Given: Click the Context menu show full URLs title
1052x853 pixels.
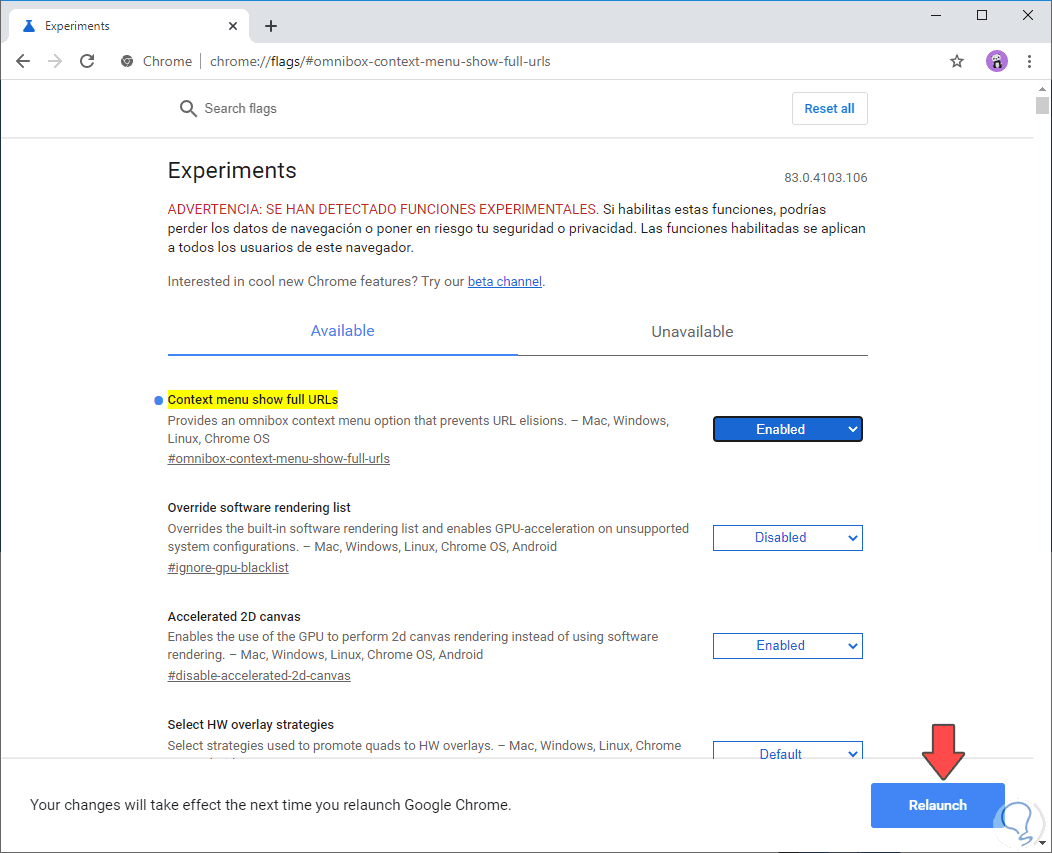Looking at the screenshot, I should (253, 400).
